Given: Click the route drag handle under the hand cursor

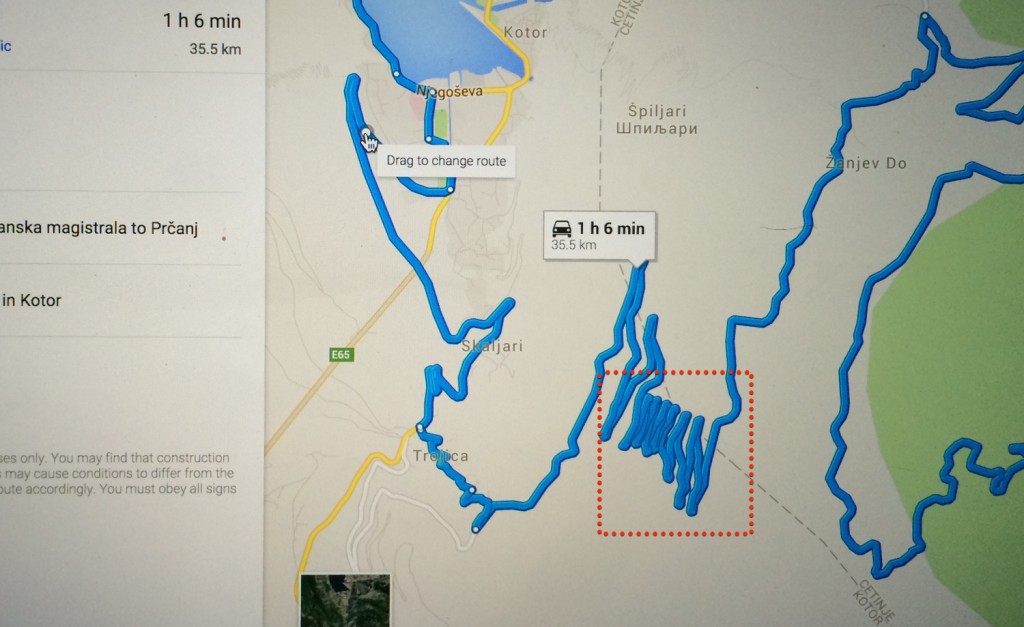Looking at the screenshot, I should tap(366, 133).
